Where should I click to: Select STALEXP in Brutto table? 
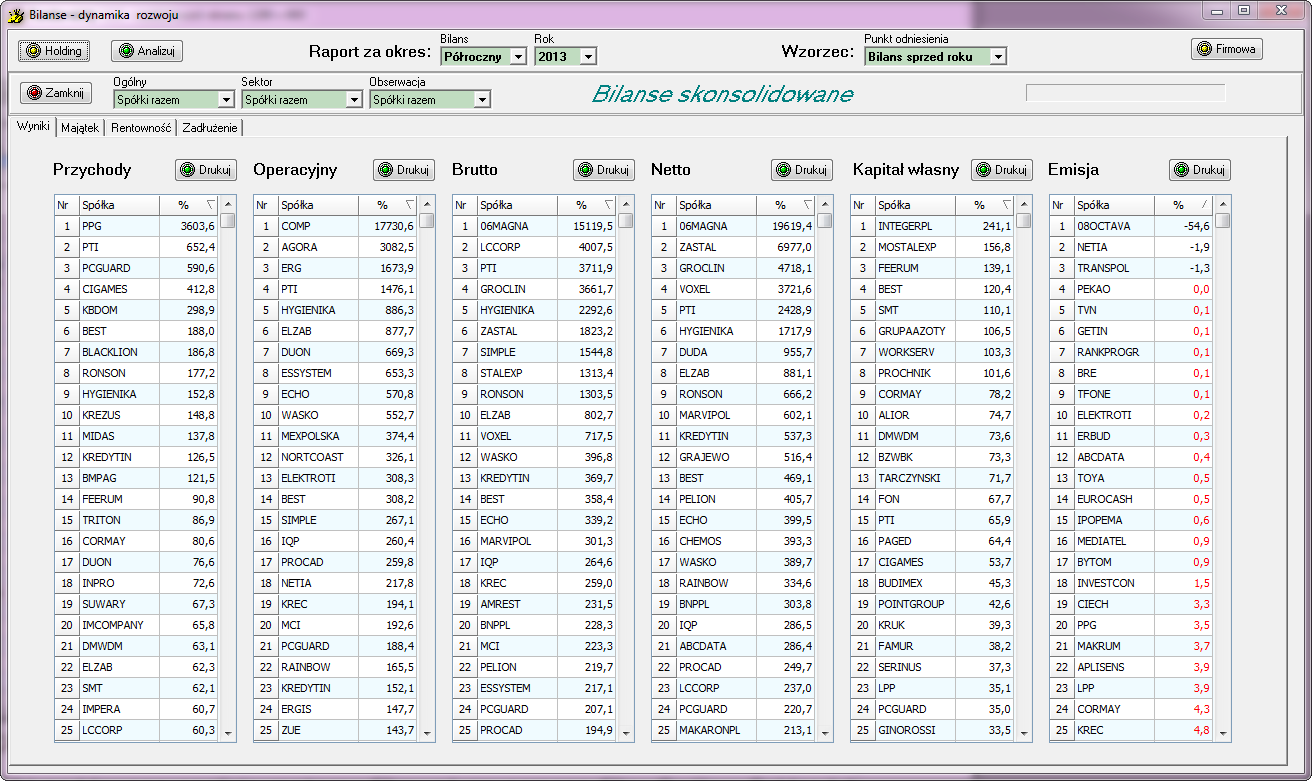[534, 373]
